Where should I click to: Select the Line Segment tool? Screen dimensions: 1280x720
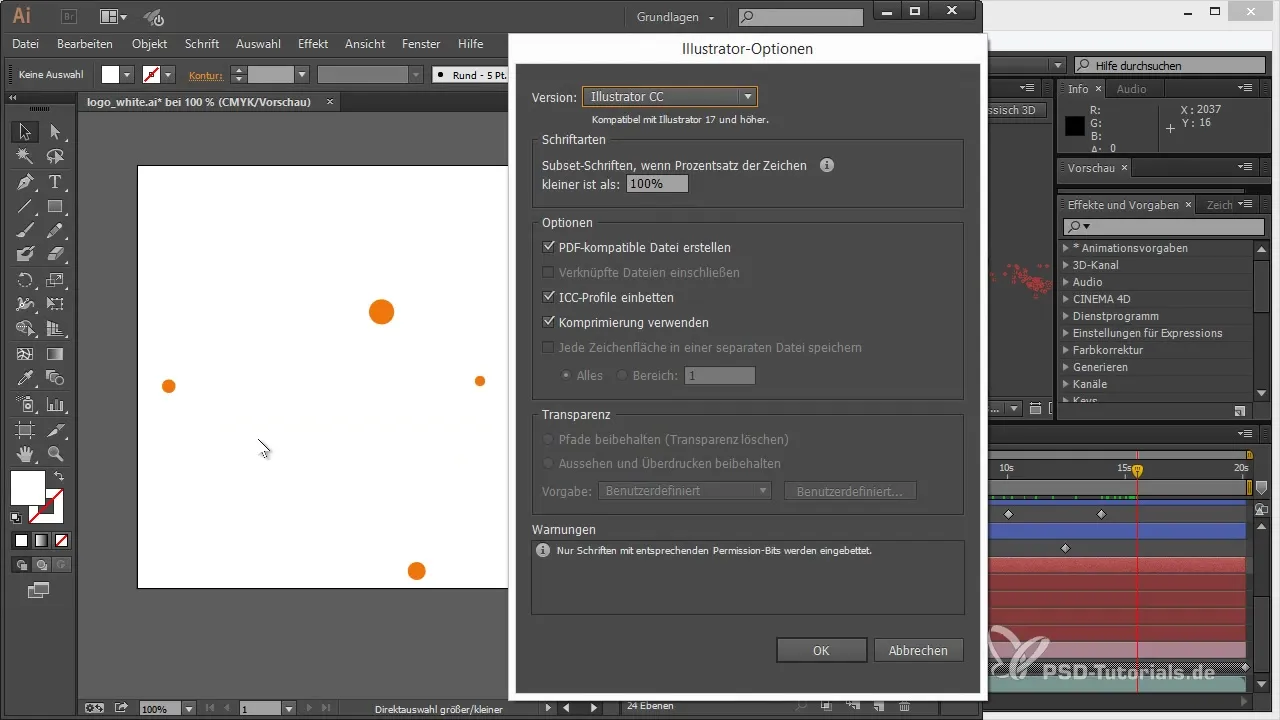click(x=25, y=207)
